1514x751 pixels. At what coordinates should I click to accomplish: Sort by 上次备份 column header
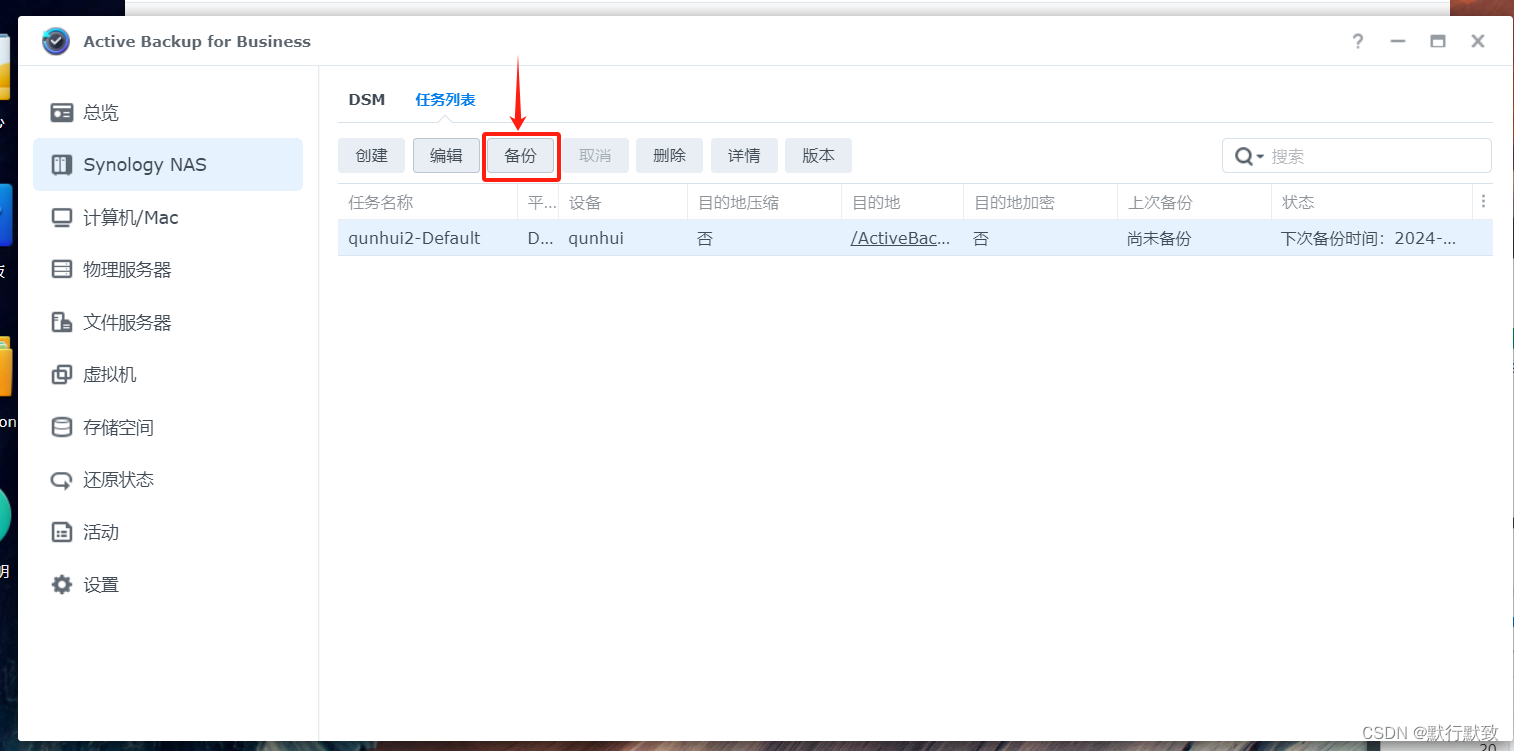pyautogui.click(x=1194, y=202)
